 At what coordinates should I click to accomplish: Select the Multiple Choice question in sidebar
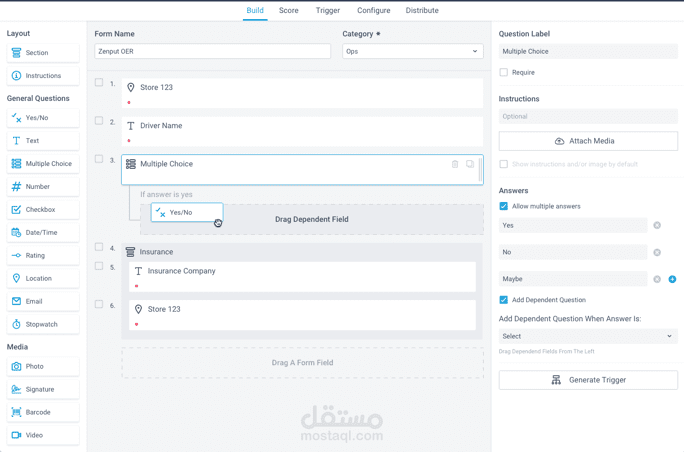point(43,164)
